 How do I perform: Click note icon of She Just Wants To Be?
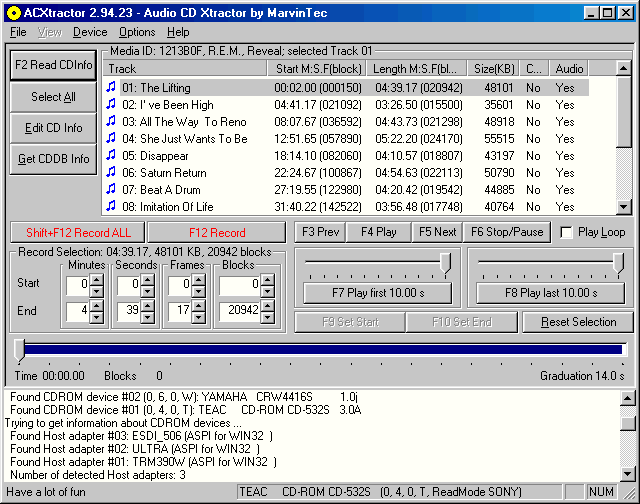pyautogui.click(x=112, y=139)
